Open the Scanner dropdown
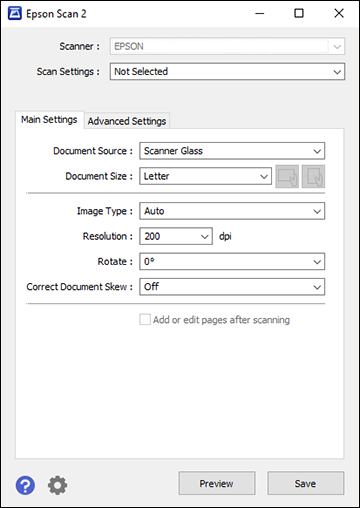This screenshot has width=360, height=508. tap(227, 46)
